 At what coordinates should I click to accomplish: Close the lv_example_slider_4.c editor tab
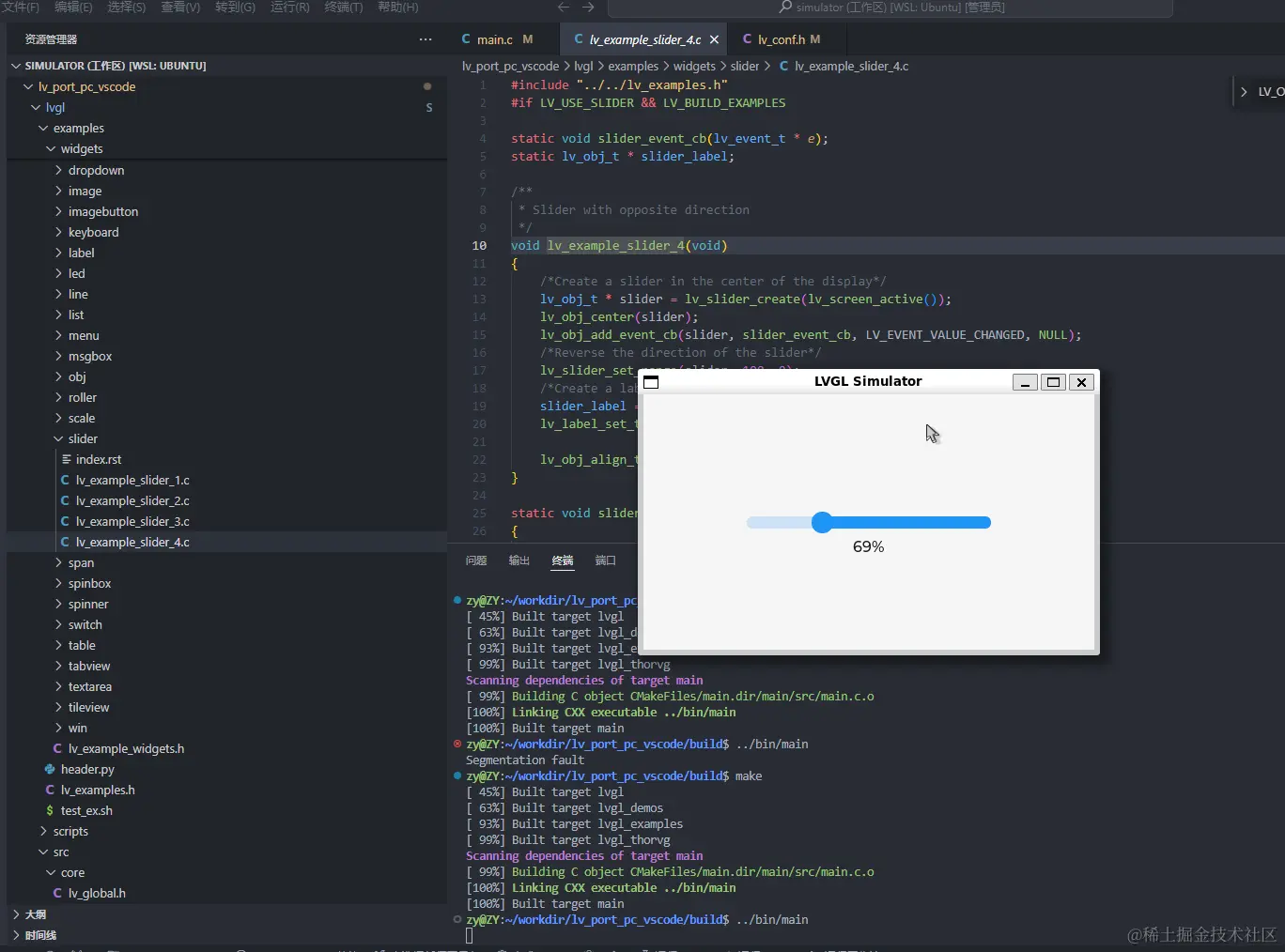pos(714,39)
